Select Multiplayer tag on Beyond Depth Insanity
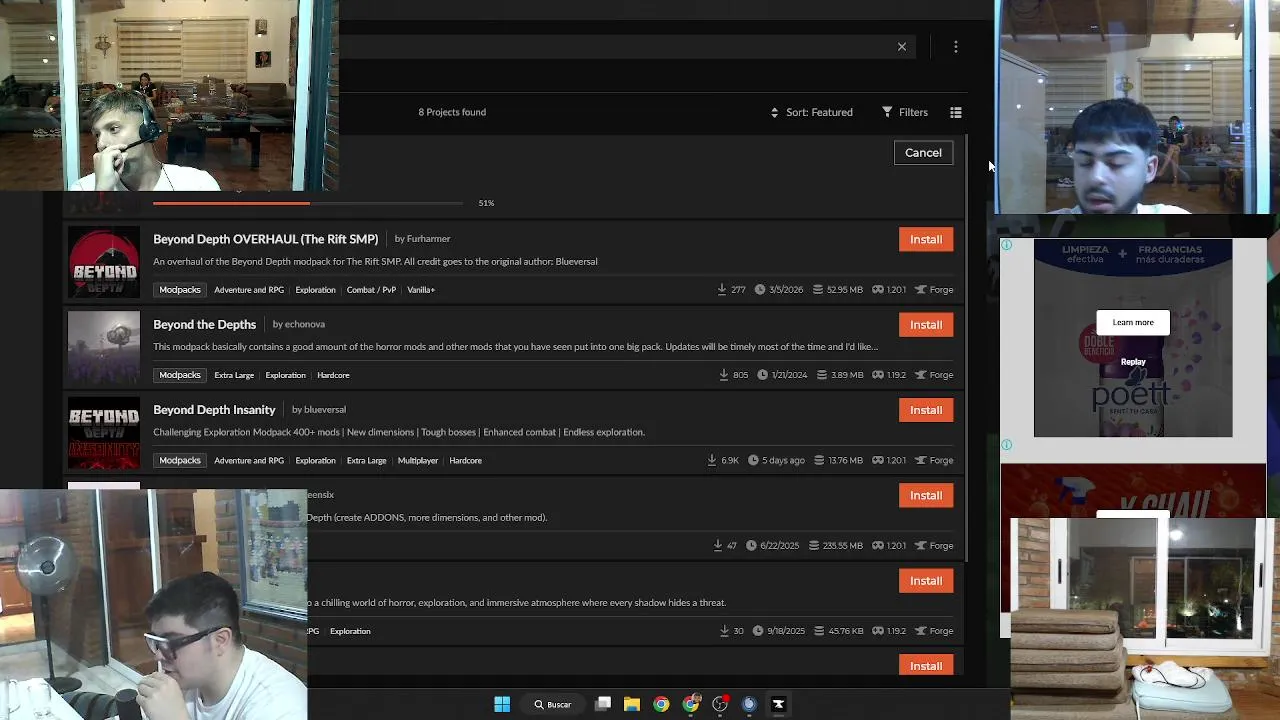This screenshot has height=720, width=1280. 418,460
